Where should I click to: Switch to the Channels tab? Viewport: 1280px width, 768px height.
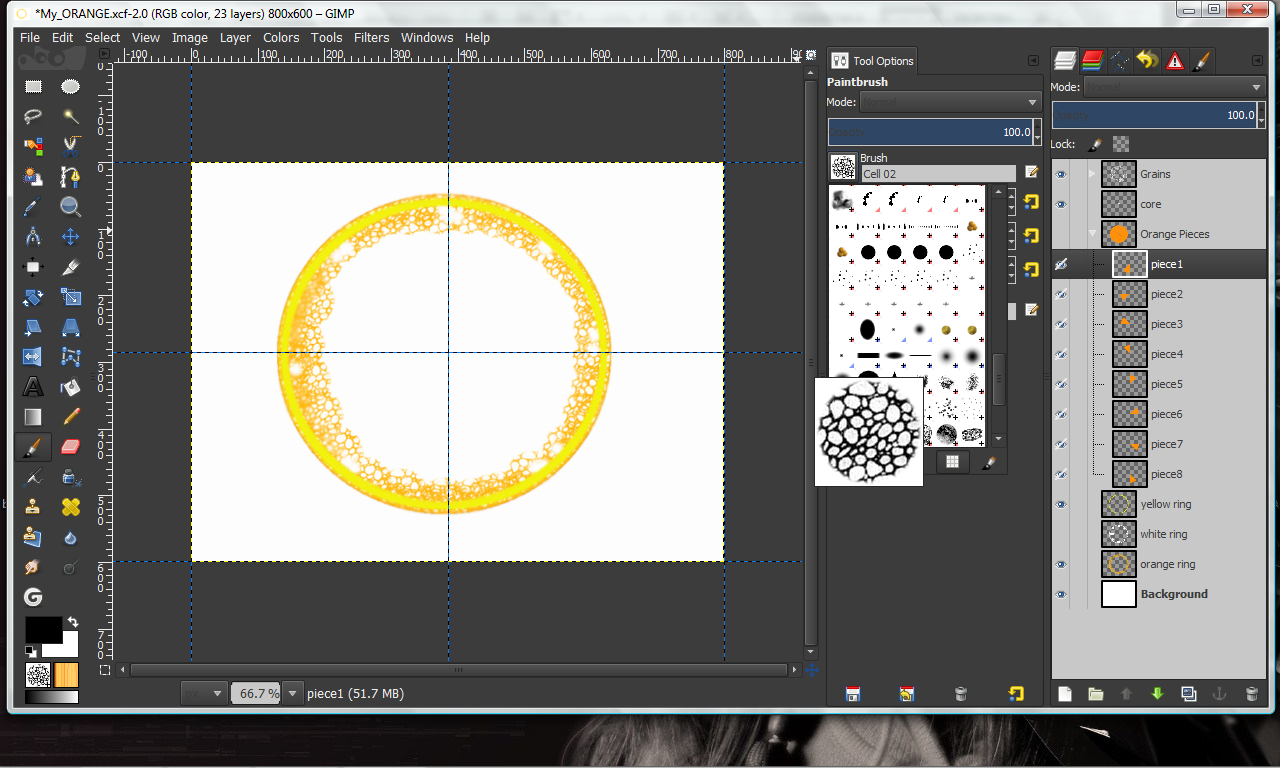tap(1093, 60)
